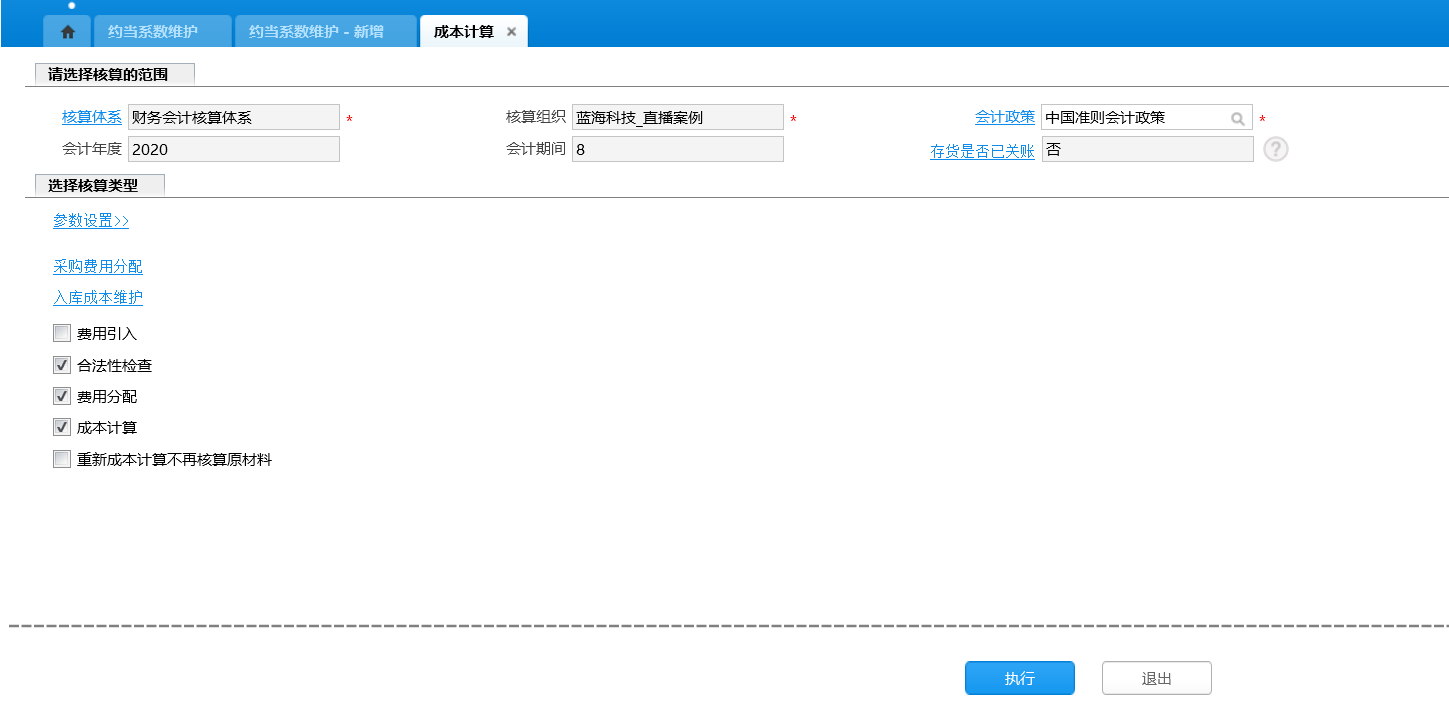Open 采购费用分配 link
This screenshot has width=1449, height=721.
coord(97,267)
